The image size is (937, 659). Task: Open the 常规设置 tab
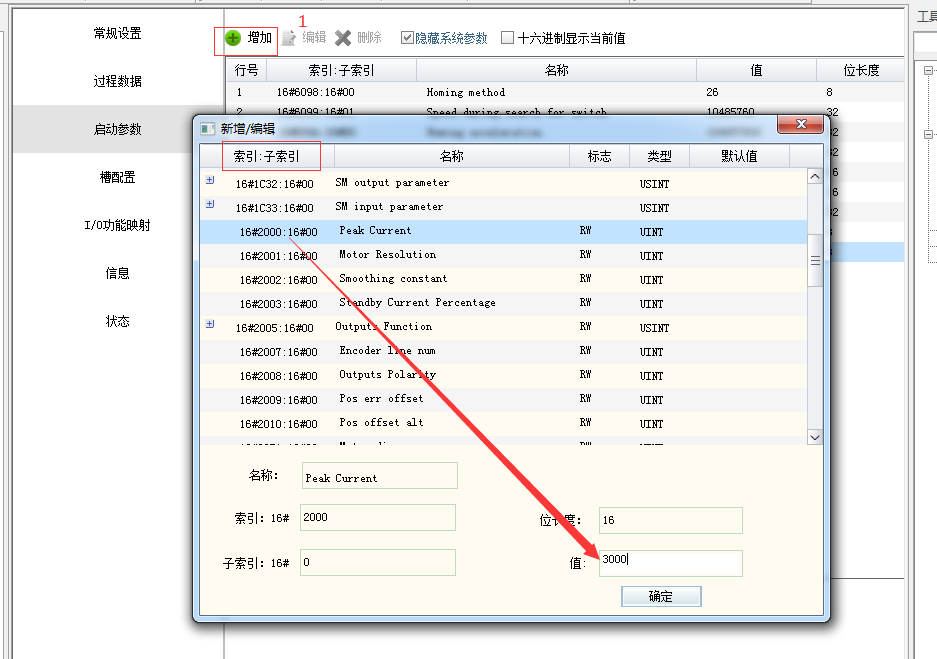point(118,33)
